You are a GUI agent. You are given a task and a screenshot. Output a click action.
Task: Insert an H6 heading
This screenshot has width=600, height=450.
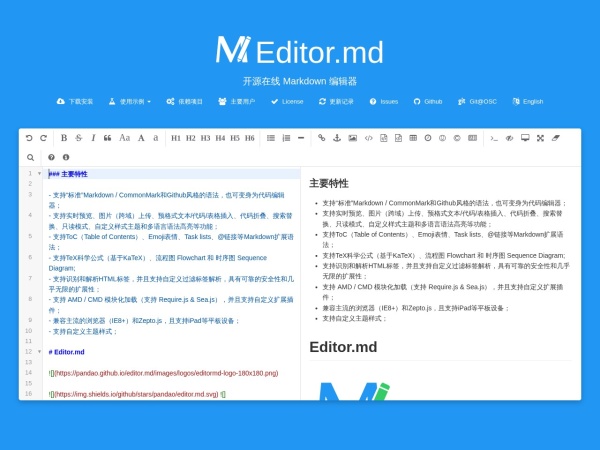tap(249, 138)
